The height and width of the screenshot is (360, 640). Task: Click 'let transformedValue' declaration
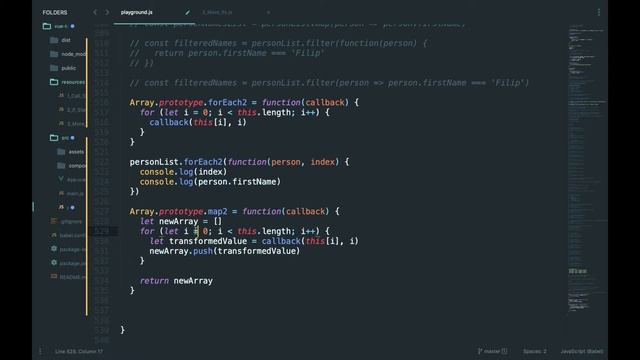[x=198, y=241]
